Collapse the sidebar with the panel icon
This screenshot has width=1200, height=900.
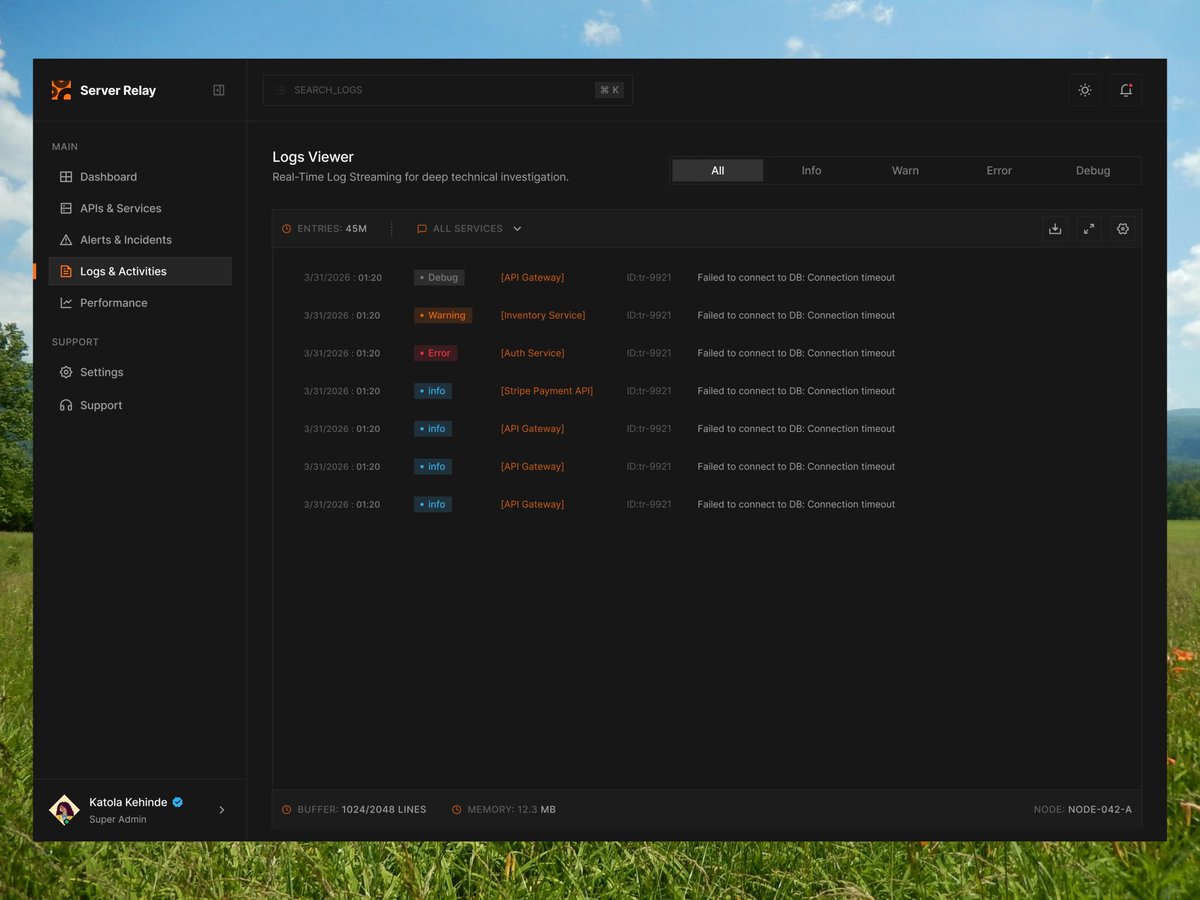(x=218, y=89)
